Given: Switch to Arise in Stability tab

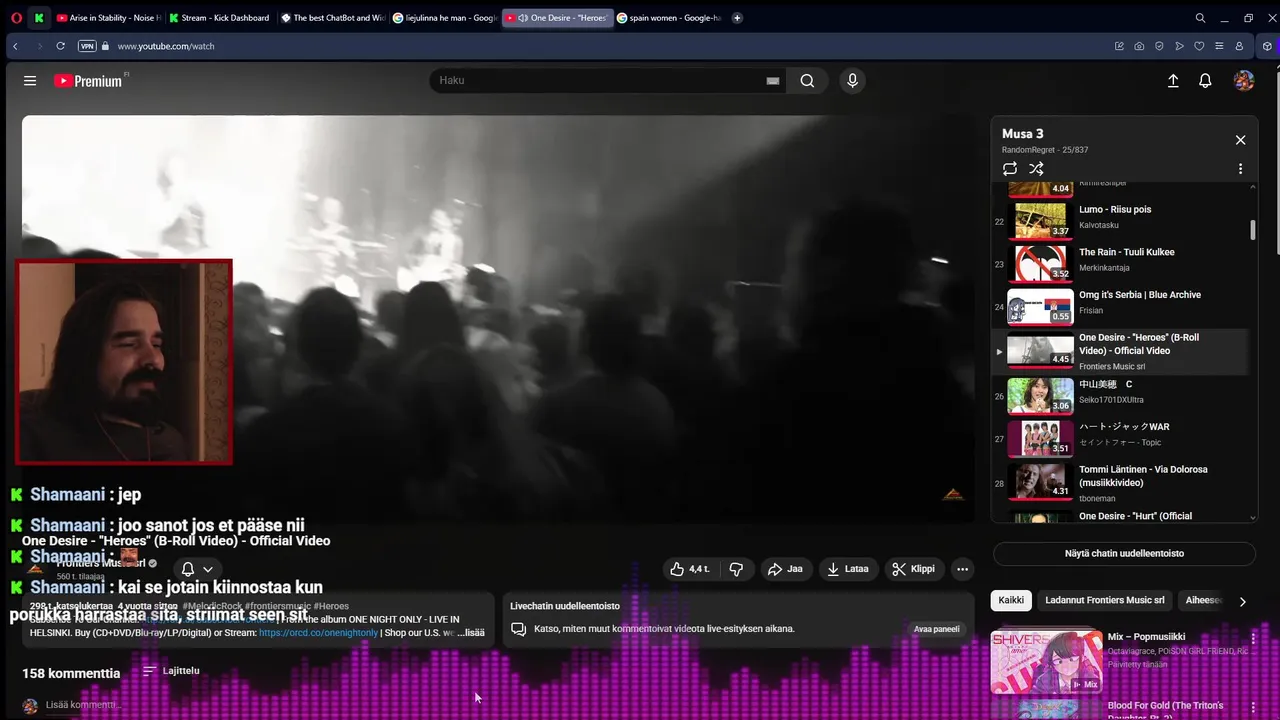Looking at the screenshot, I should click(x=108, y=18).
